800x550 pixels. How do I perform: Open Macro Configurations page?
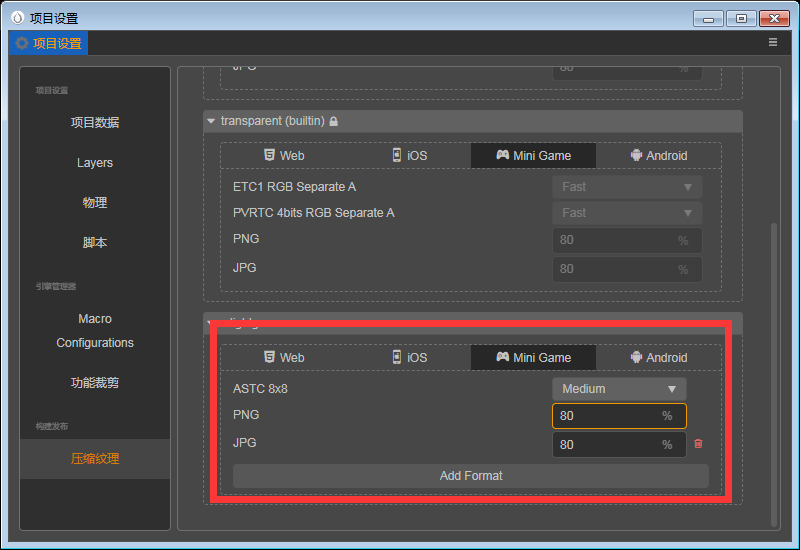(x=95, y=331)
